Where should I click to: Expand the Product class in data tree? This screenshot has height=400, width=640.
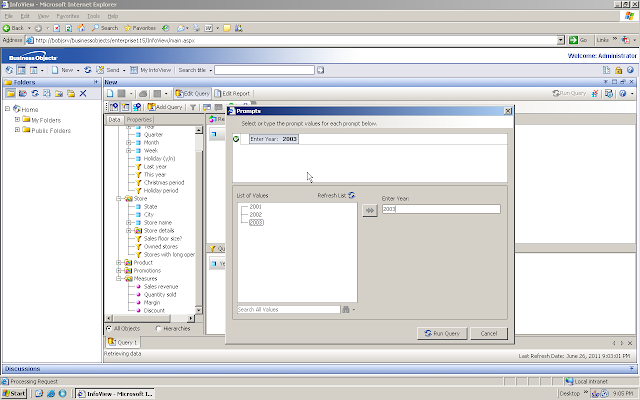119,262
